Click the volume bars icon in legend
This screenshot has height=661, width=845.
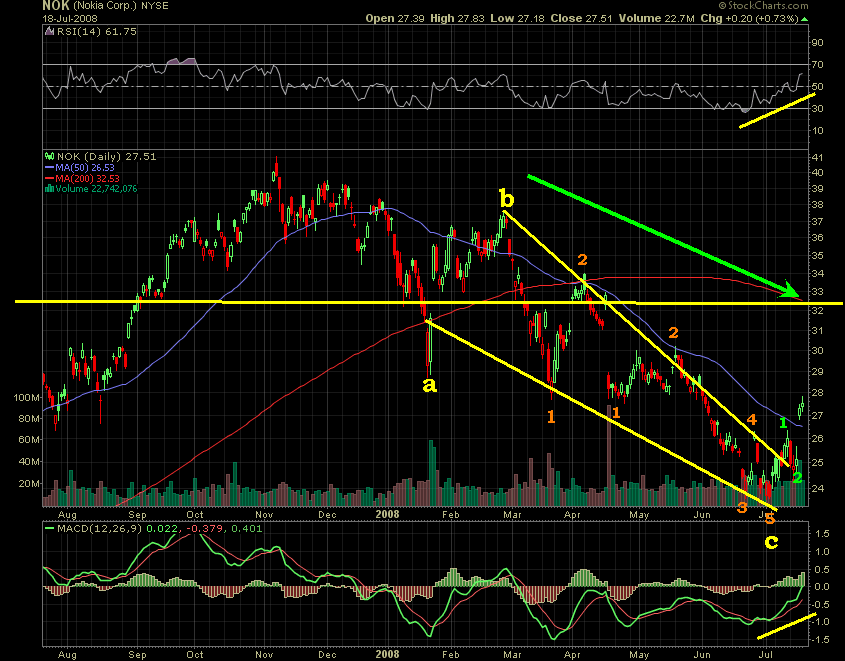pyautogui.click(x=50, y=189)
